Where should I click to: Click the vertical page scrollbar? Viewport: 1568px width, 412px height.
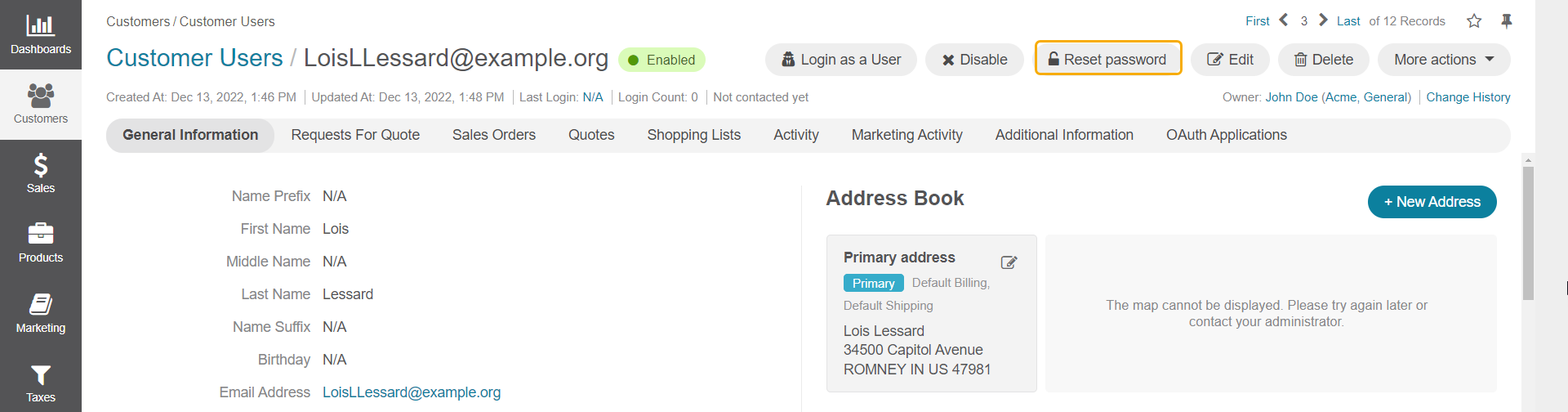click(1528, 233)
